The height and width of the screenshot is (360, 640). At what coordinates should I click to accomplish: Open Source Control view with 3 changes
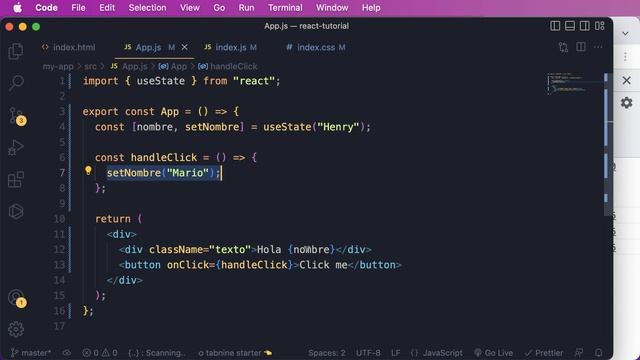tap(17, 116)
